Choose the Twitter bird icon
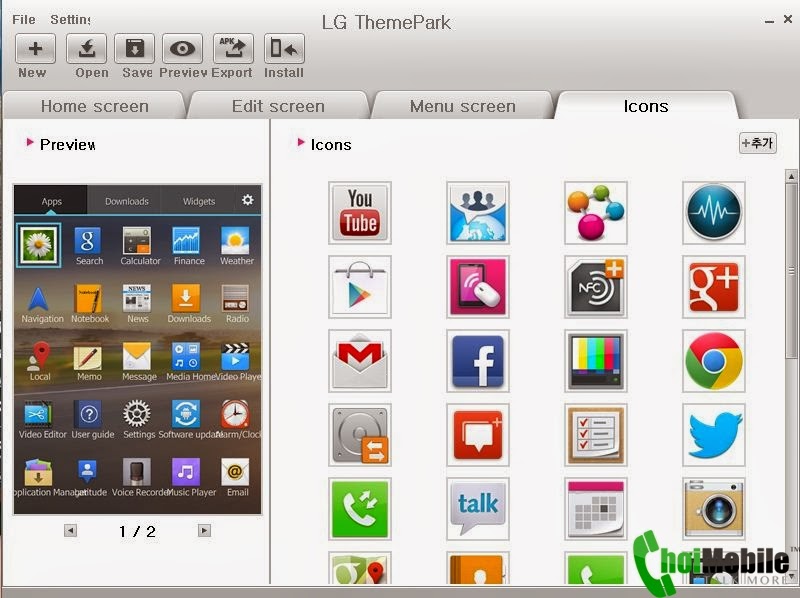 pyautogui.click(x=713, y=435)
